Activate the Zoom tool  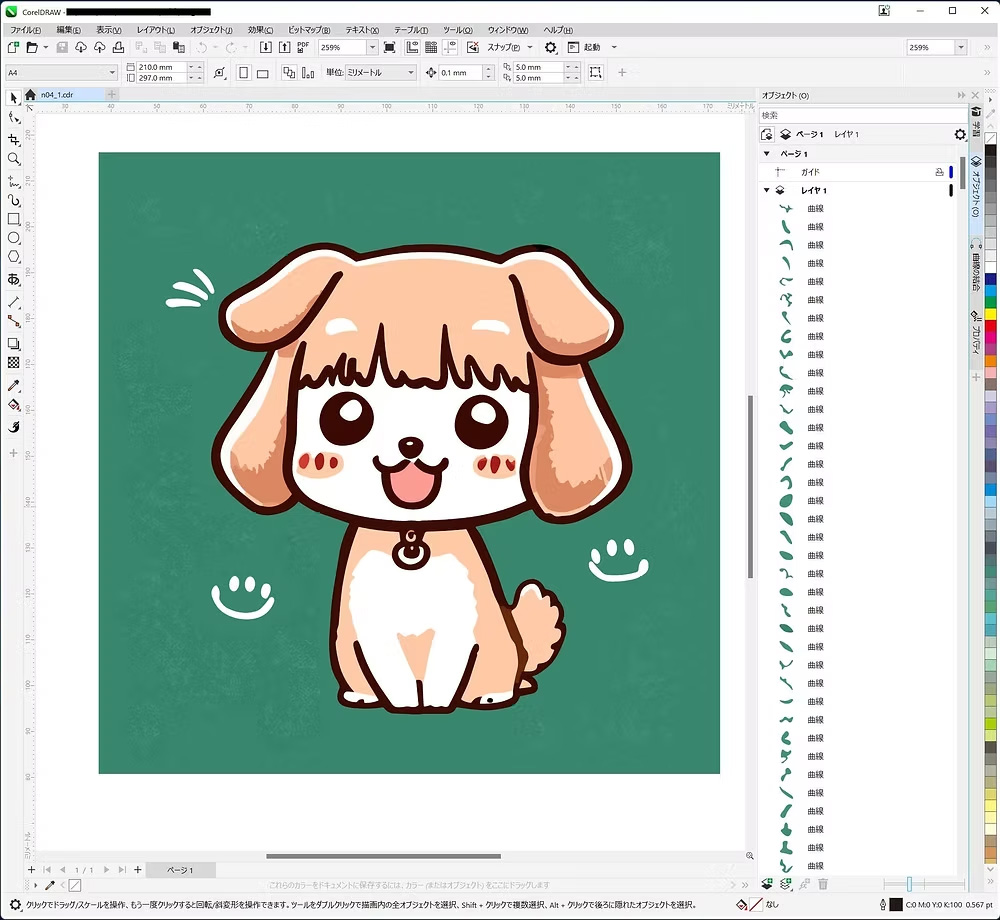coord(13,158)
